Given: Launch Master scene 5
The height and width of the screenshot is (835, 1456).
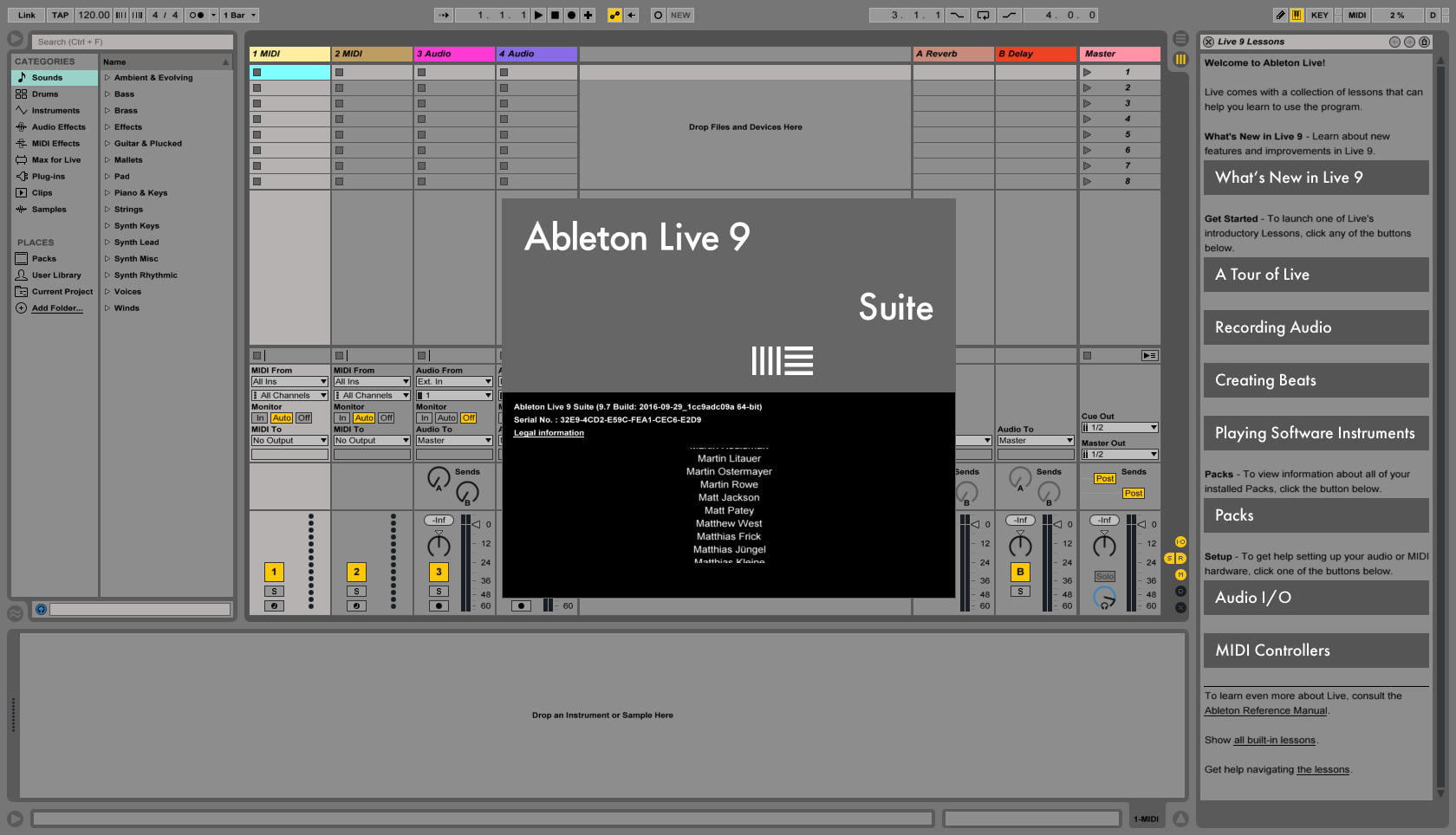Looking at the screenshot, I should [1087, 134].
